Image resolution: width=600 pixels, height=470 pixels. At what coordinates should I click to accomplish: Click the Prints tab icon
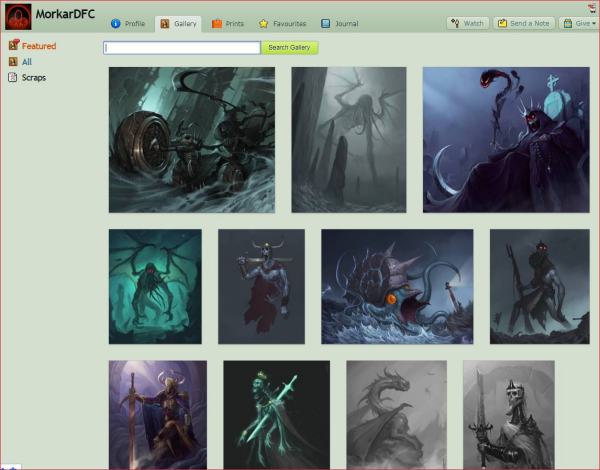(216, 23)
